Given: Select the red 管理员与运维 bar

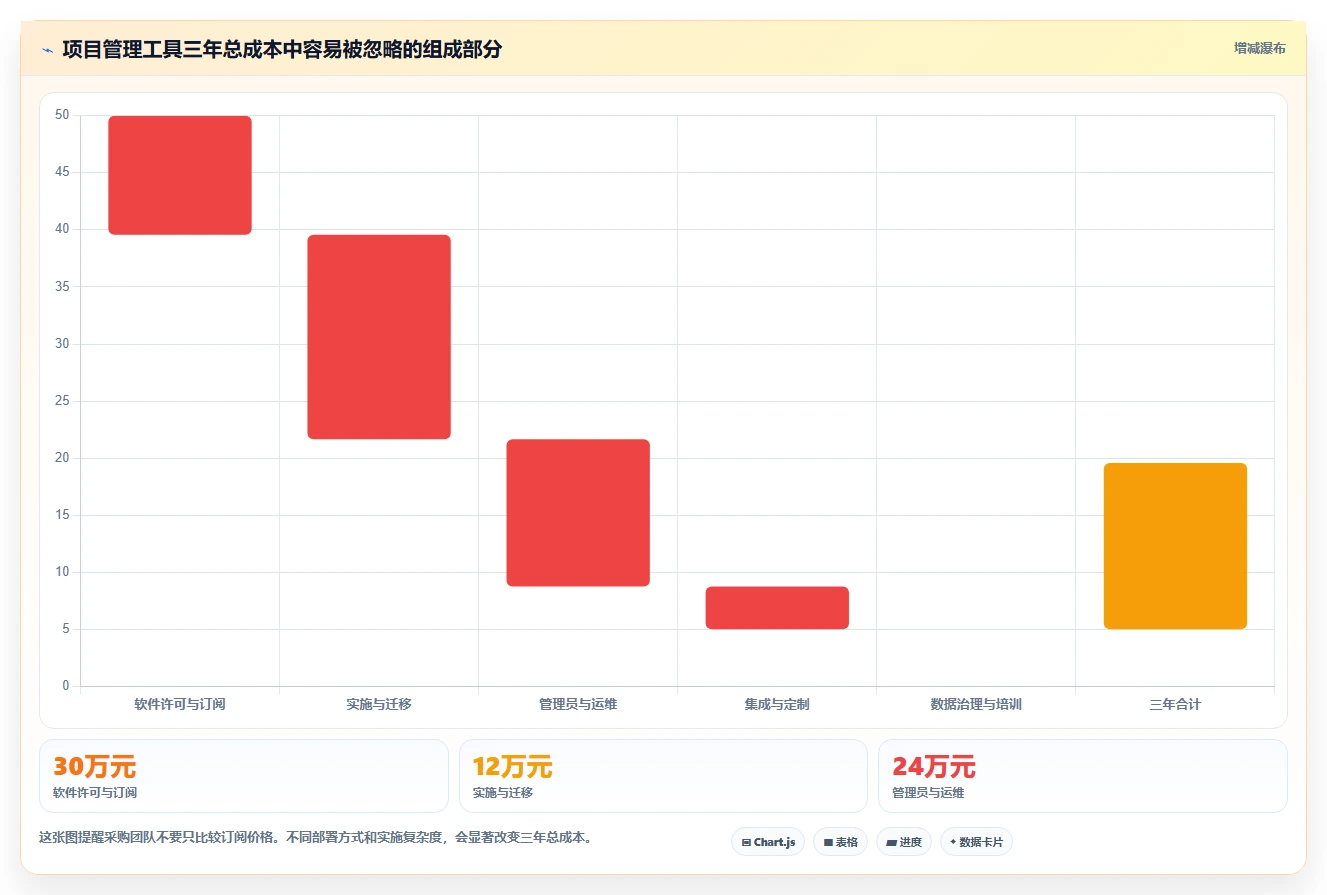Looking at the screenshot, I should tap(578, 513).
